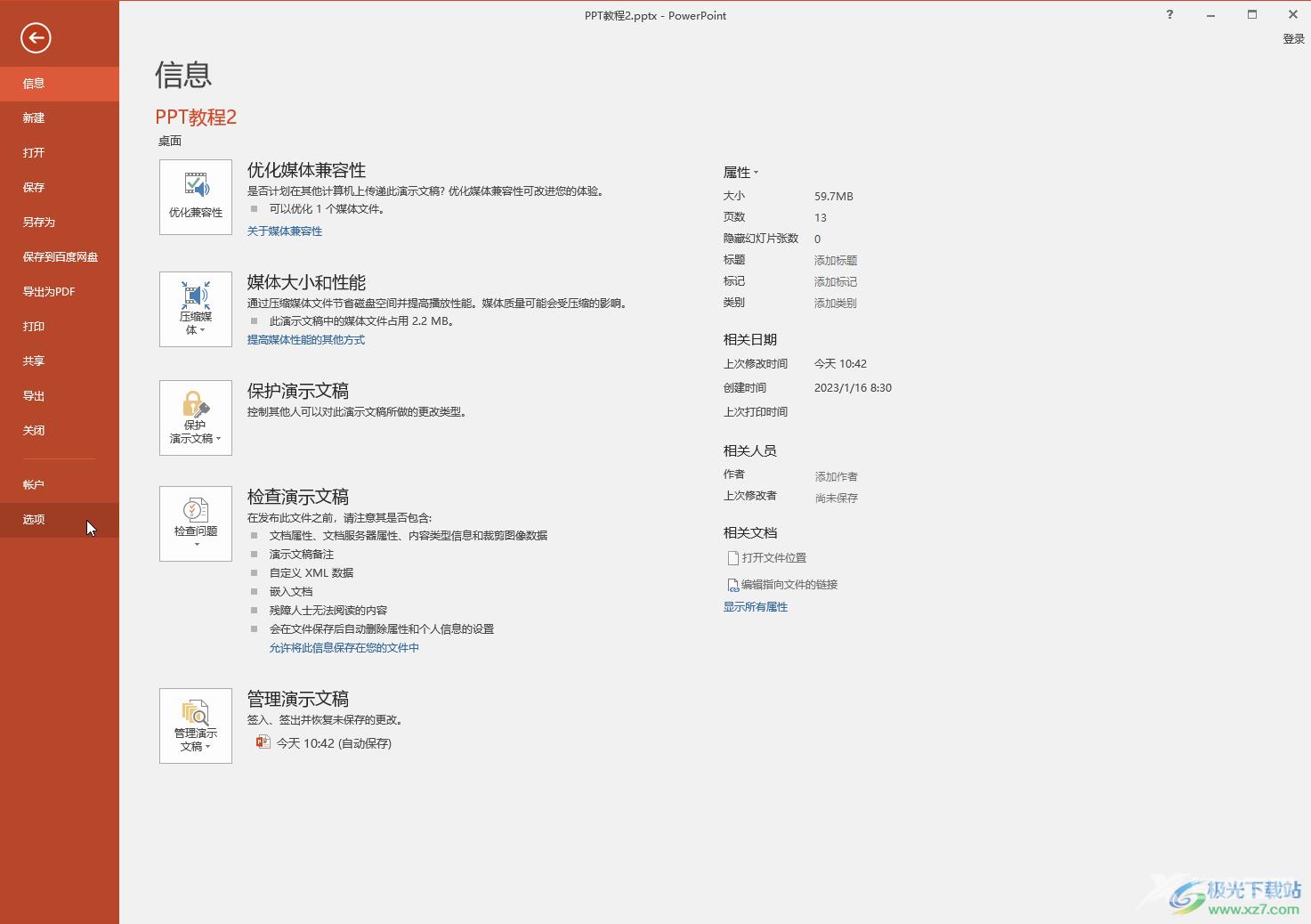Click the 相关文档 section heading
Viewport: 1311px width, 924px height.
click(750, 533)
